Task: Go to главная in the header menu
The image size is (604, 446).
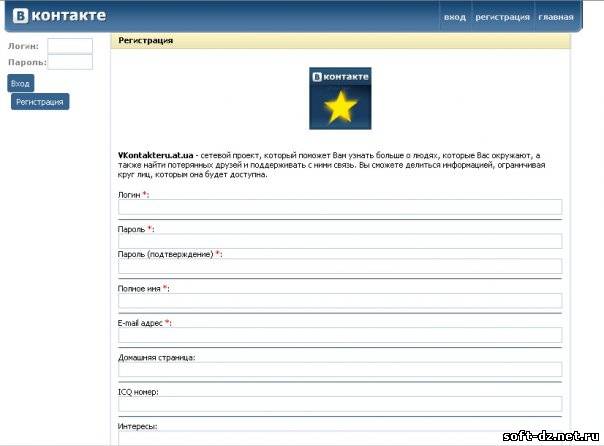Action: click(x=556, y=17)
